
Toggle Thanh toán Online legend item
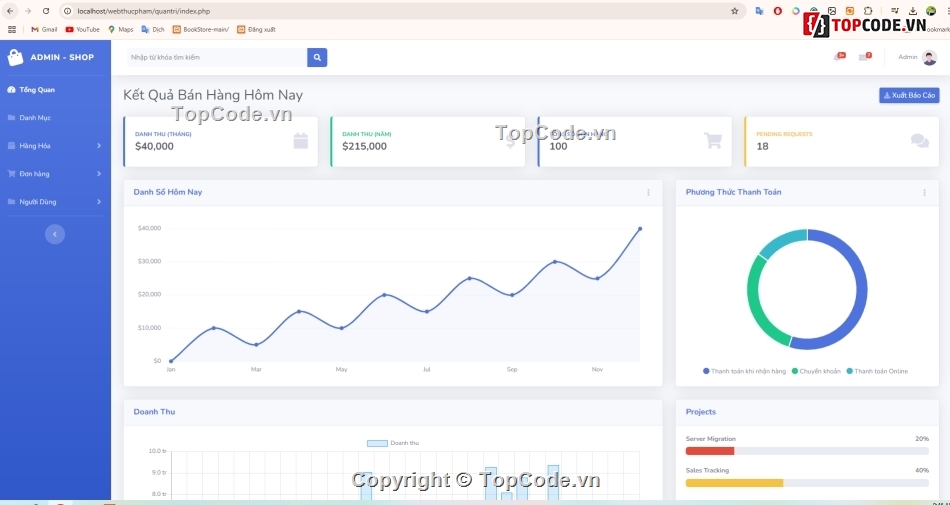(877, 371)
